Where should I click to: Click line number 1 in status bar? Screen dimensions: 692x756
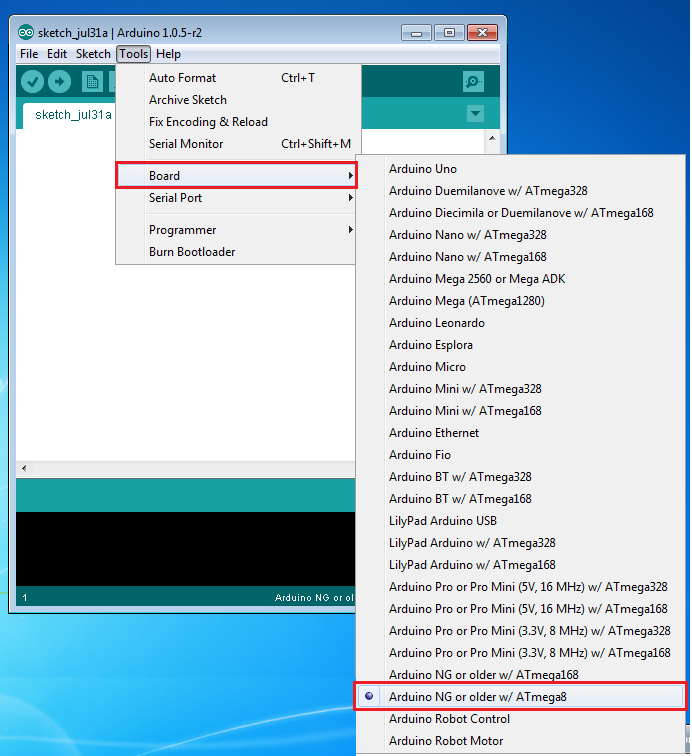pos(25,598)
